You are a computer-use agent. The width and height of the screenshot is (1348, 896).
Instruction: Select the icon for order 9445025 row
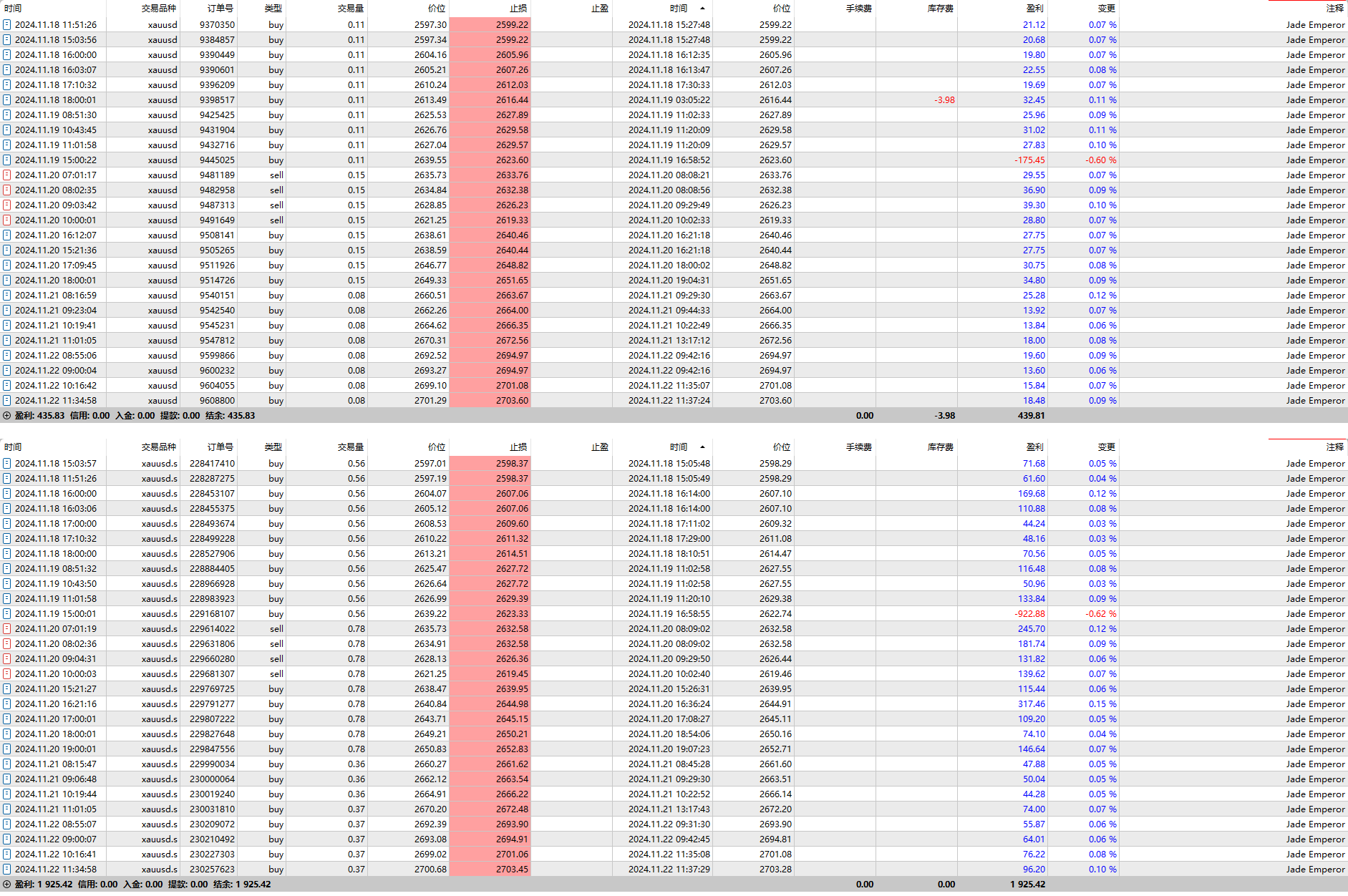tap(6, 160)
